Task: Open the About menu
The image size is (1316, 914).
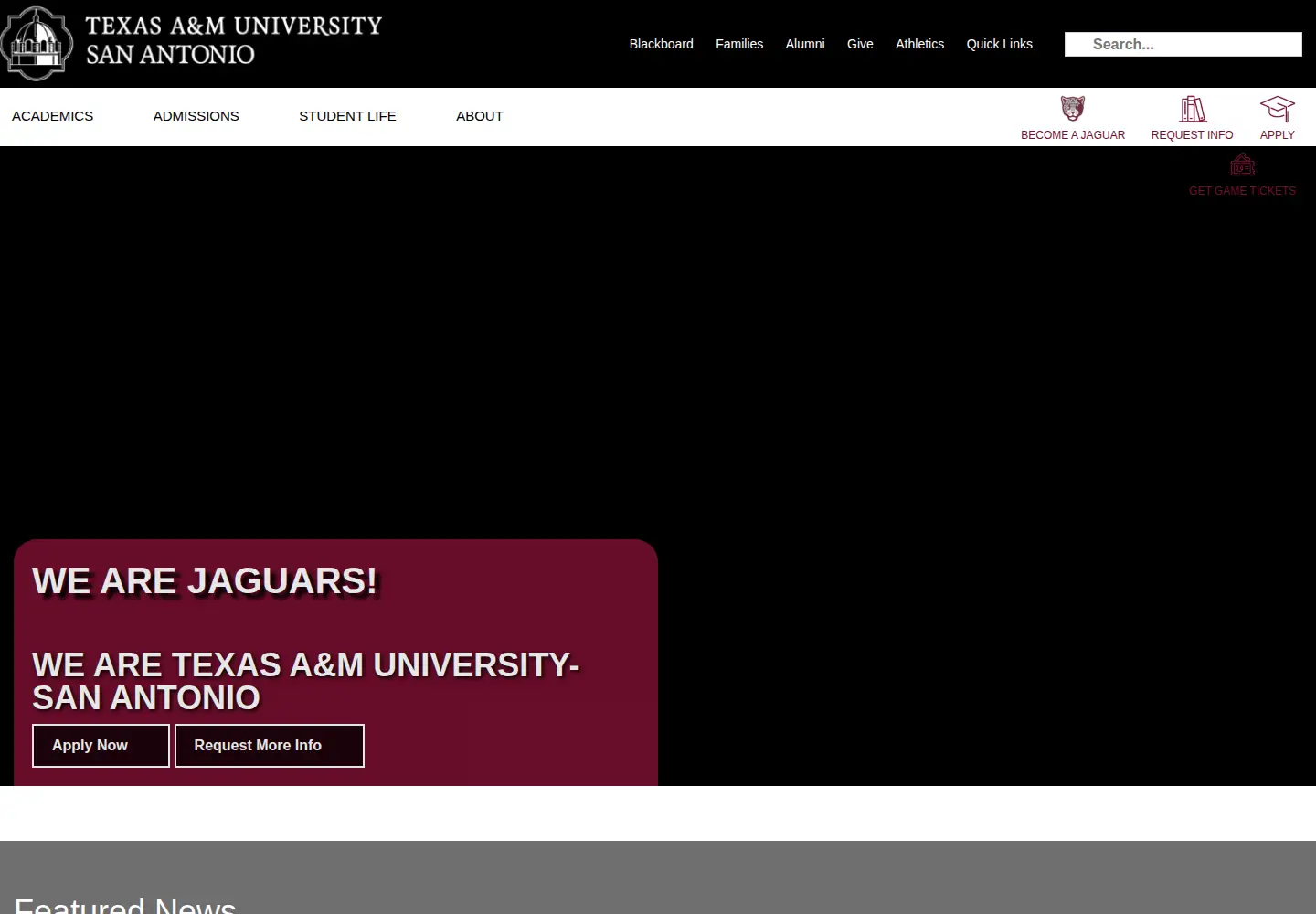Action: pyautogui.click(x=480, y=116)
